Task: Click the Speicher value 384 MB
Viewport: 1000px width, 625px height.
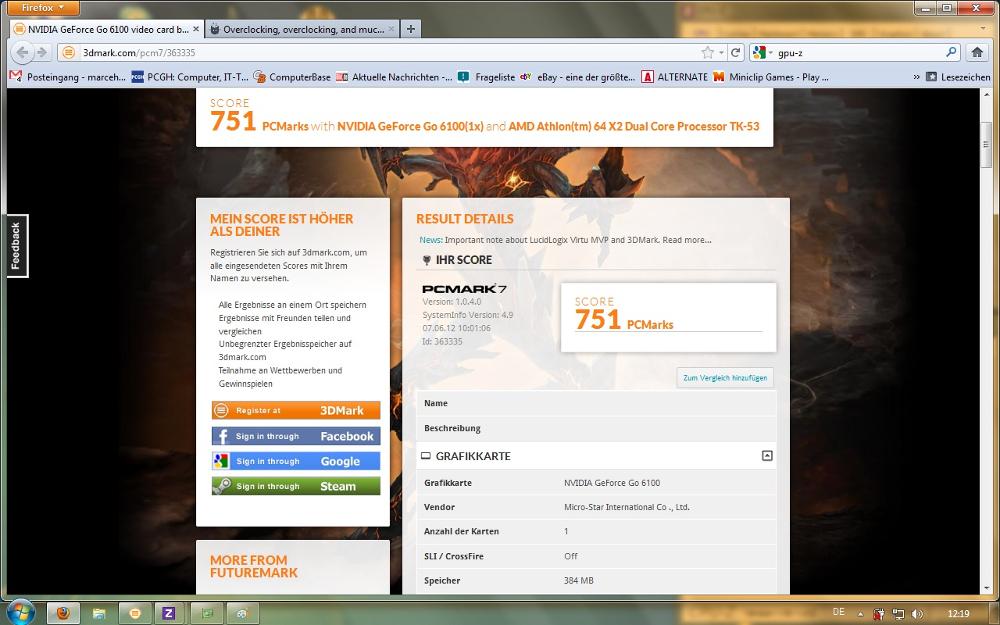Action: (x=578, y=580)
